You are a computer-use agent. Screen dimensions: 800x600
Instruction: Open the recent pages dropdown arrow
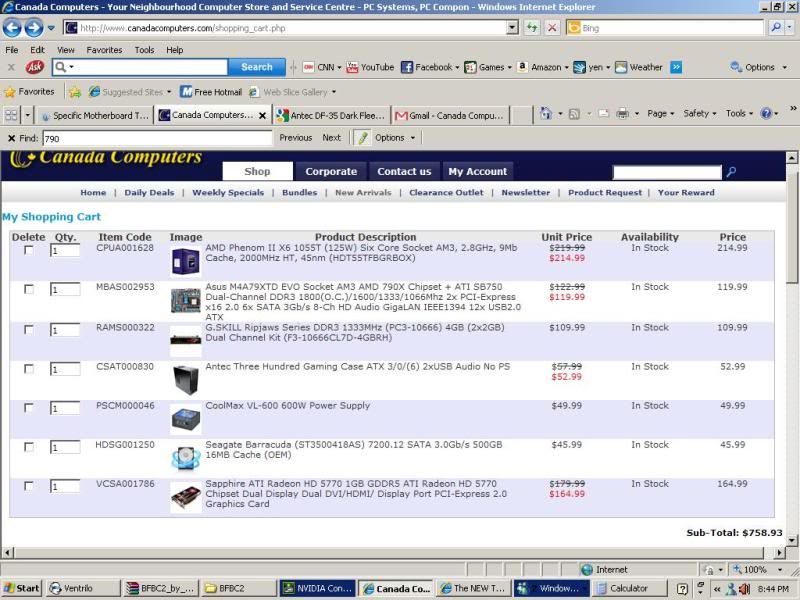(51, 28)
